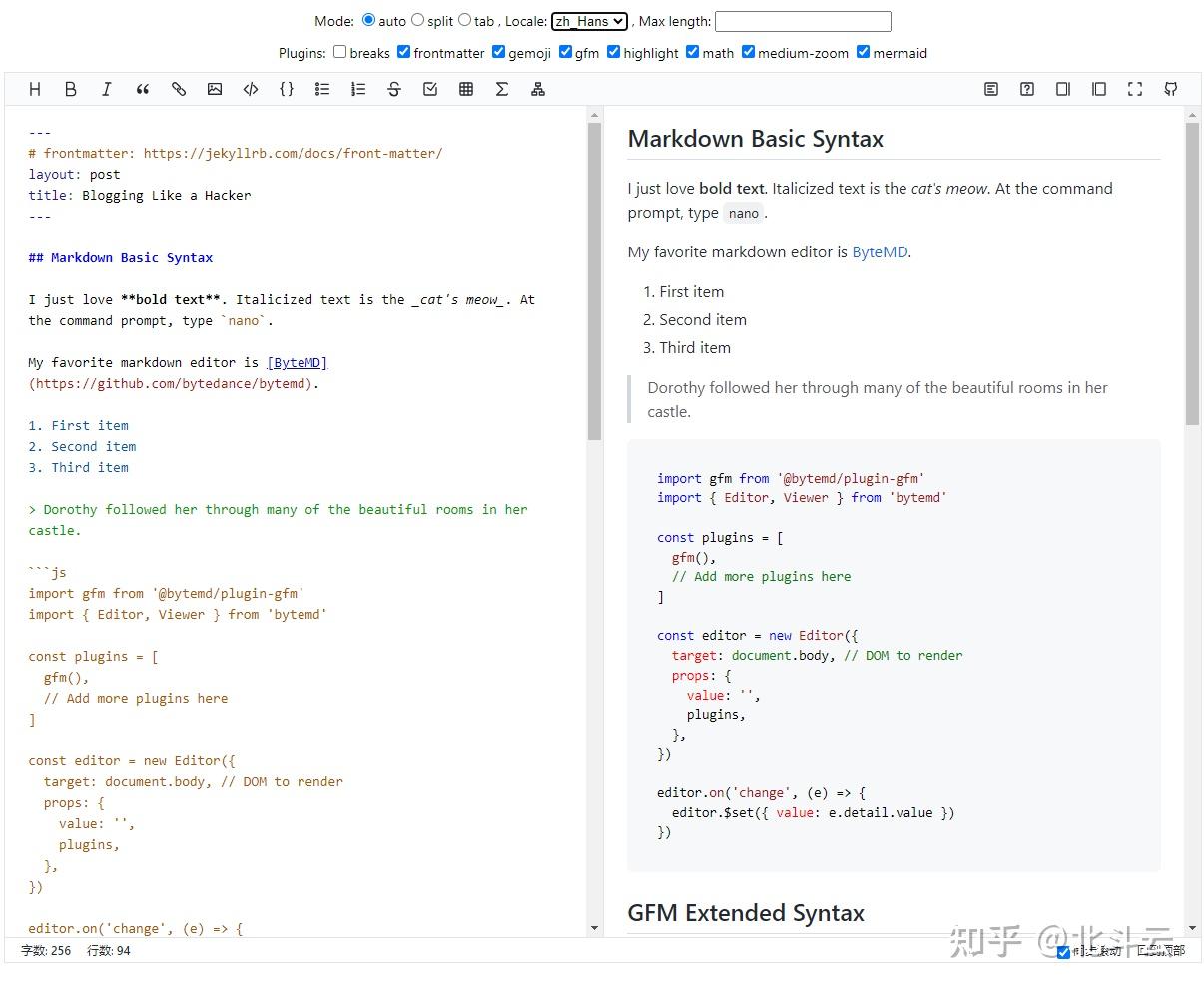Viewport: 1204px width, 991px height.
Task: Open the ByteMD GitHub page via the octocat icon
Action: [1170, 89]
